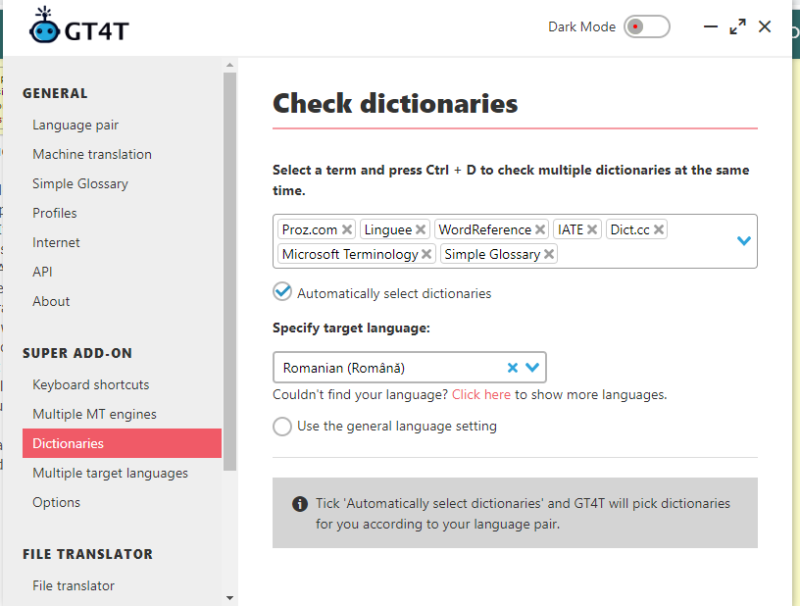Open the API settings page
This screenshot has width=800, height=606.
(42, 272)
